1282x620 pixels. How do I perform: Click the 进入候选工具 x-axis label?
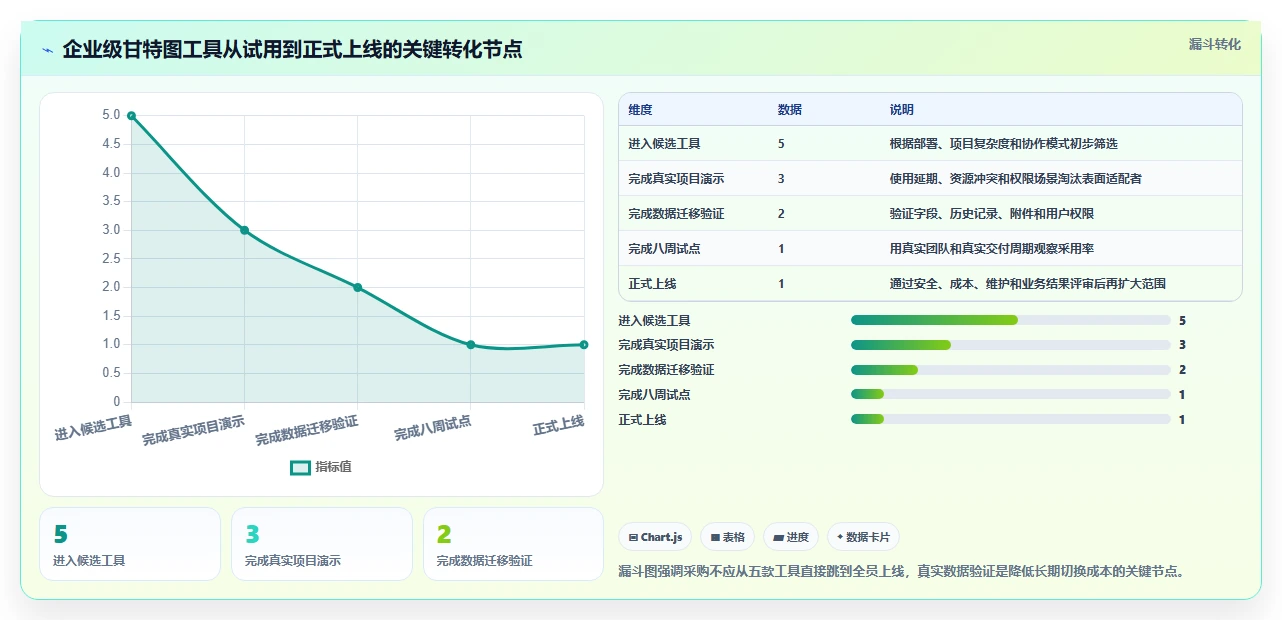[93, 429]
